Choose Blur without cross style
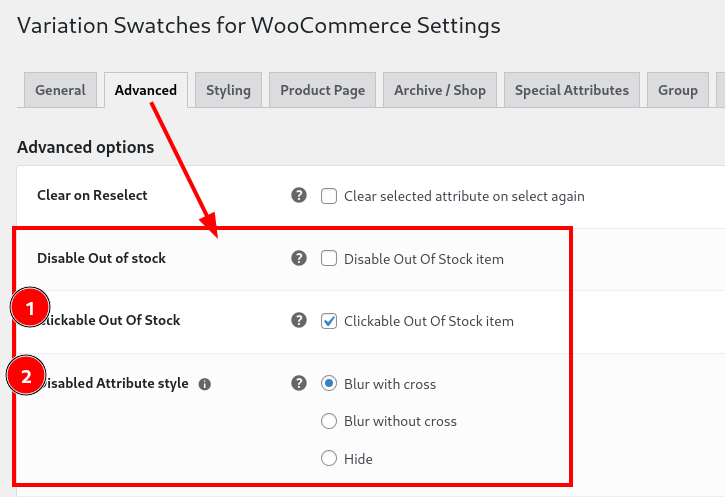 point(329,421)
